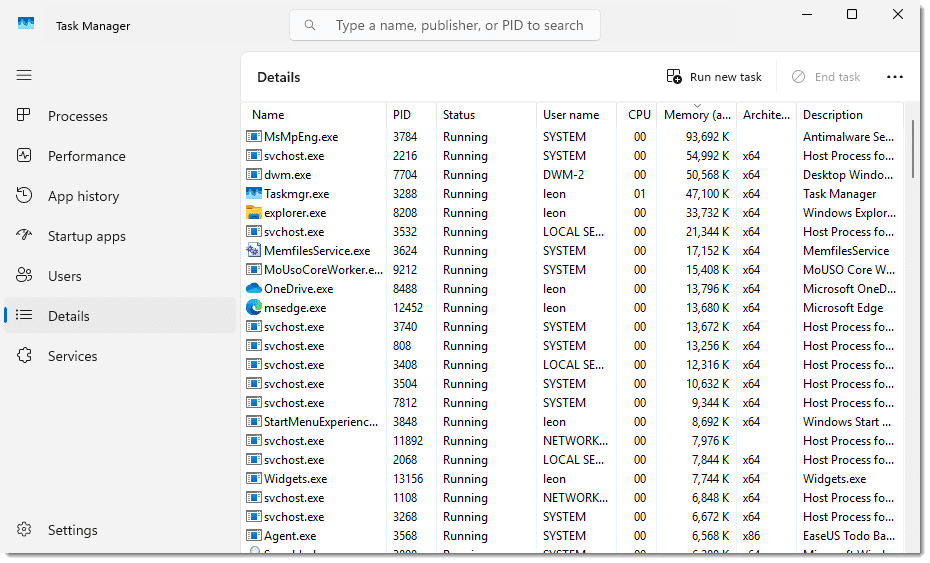Click the Services puzzle icon
The width and height of the screenshot is (930, 563).
[24, 355]
